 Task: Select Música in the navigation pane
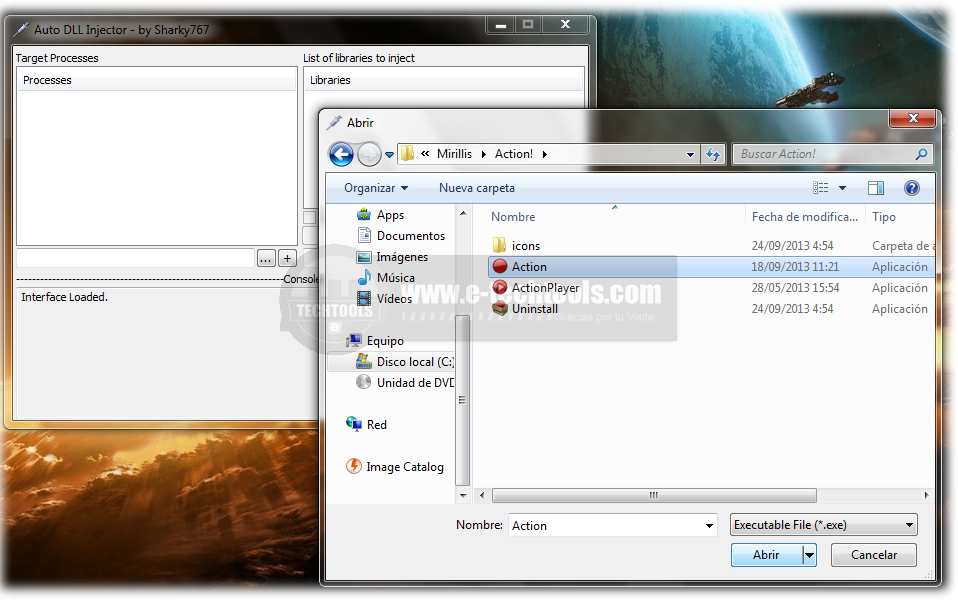point(386,277)
